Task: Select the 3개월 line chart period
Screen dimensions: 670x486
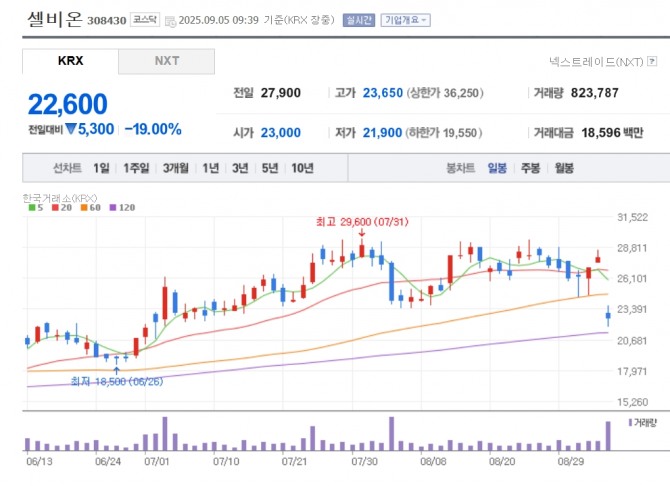Action: tap(176, 169)
